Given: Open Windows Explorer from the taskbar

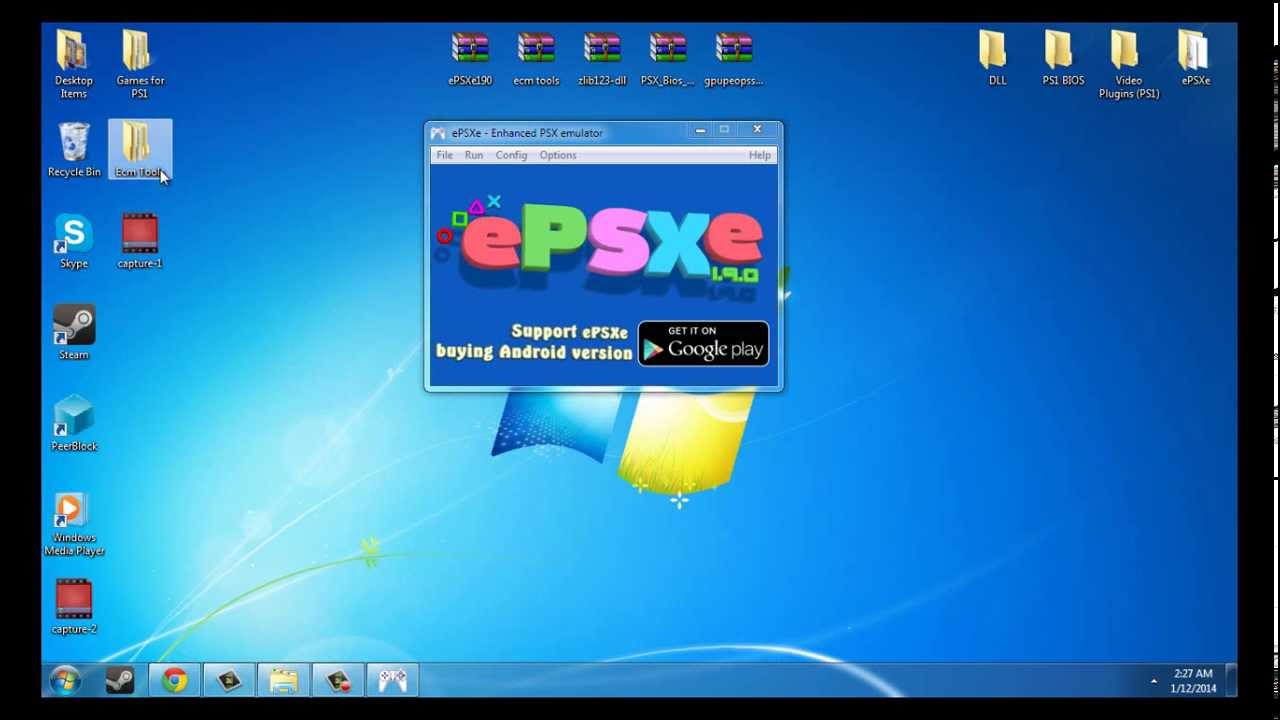Looking at the screenshot, I should (x=283, y=681).
